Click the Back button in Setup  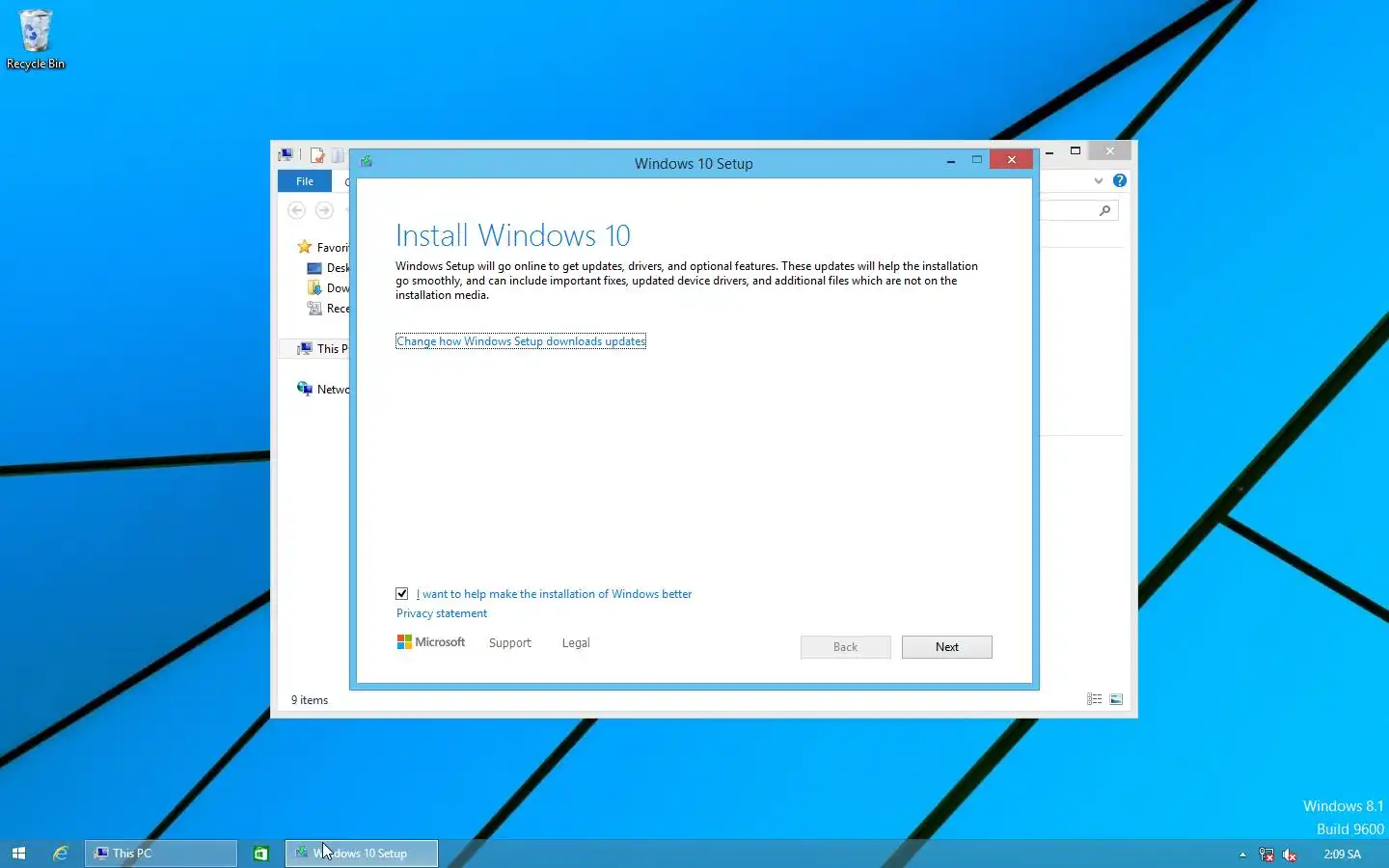click(x=846, y=647)
